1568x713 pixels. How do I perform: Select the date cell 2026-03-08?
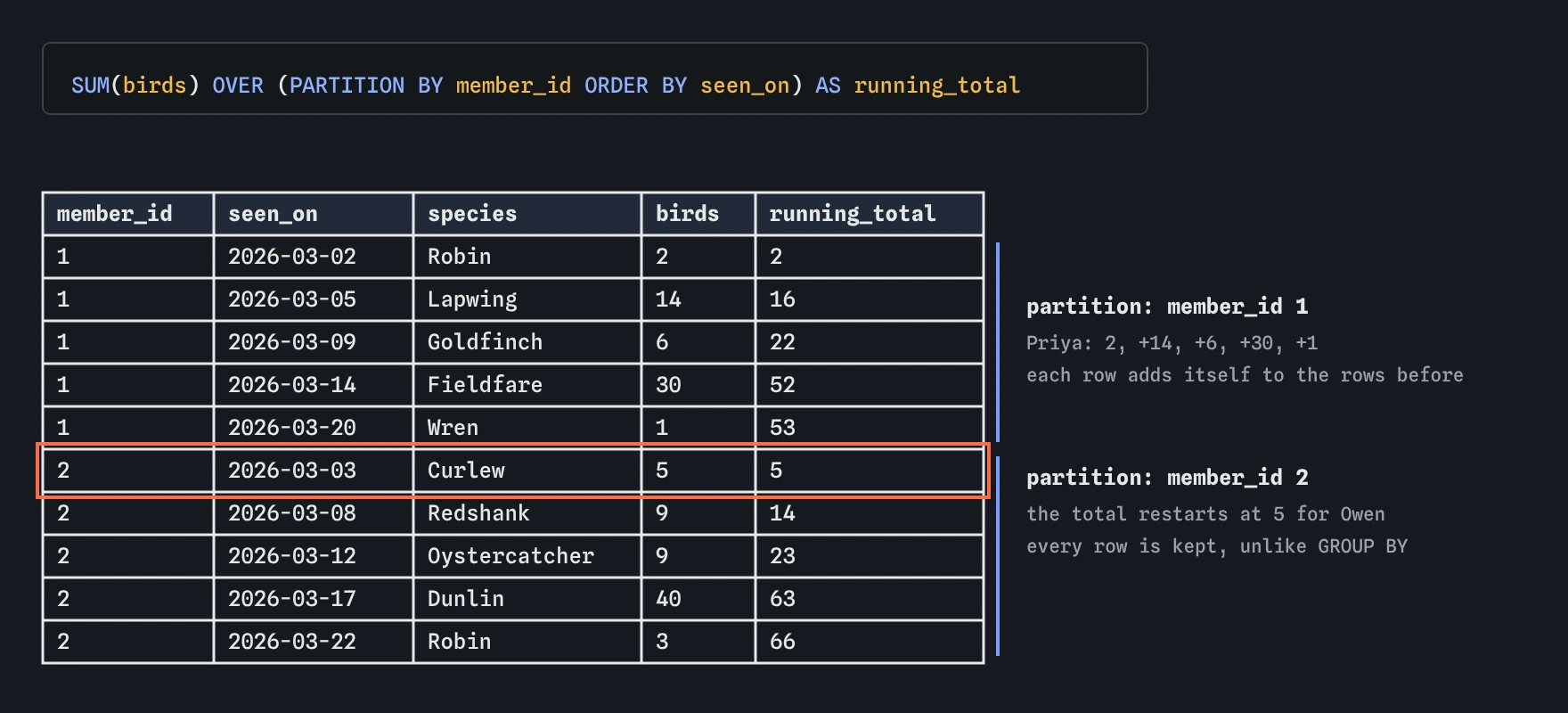[314, 513]
